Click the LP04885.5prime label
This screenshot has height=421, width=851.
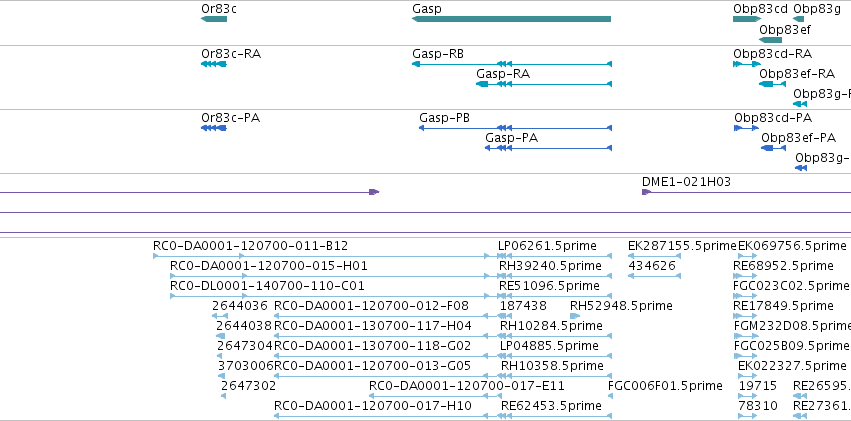(549, 346)
